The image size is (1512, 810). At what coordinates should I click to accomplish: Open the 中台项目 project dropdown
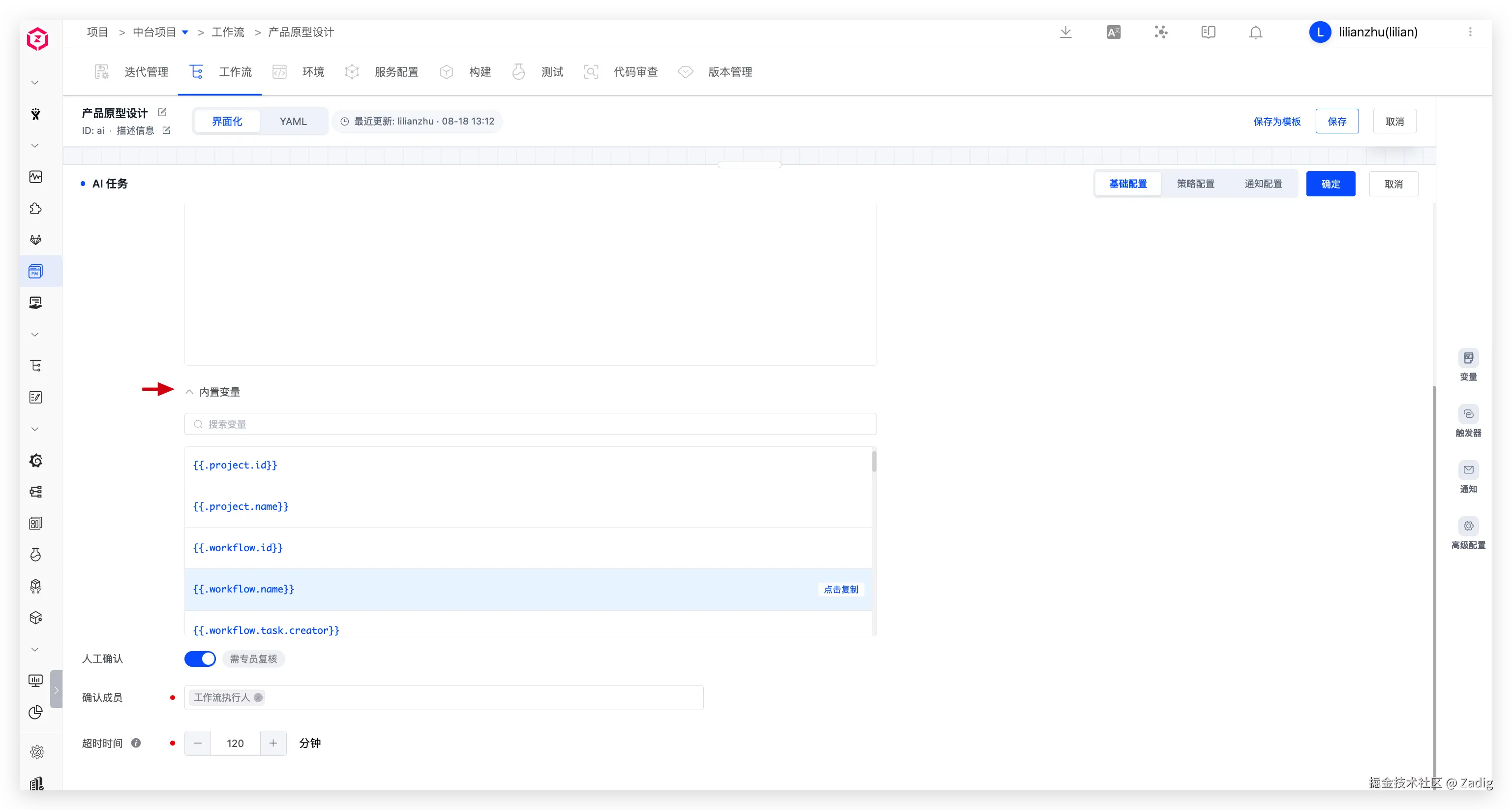click(x=185, y=32)
